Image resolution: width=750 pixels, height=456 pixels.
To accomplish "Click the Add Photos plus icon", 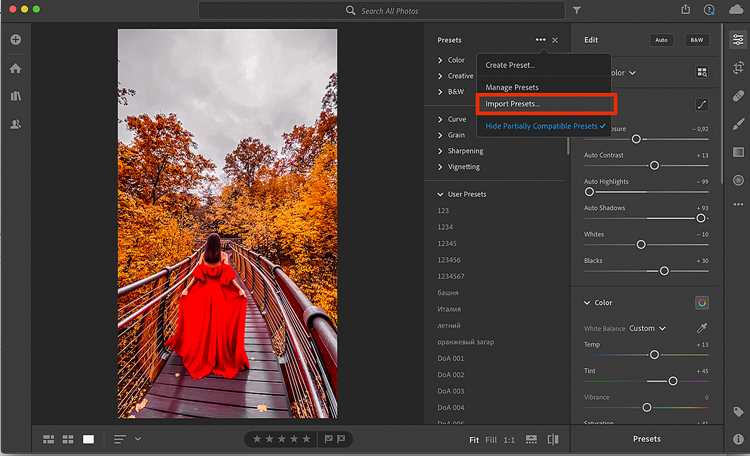I will [16, 39].
